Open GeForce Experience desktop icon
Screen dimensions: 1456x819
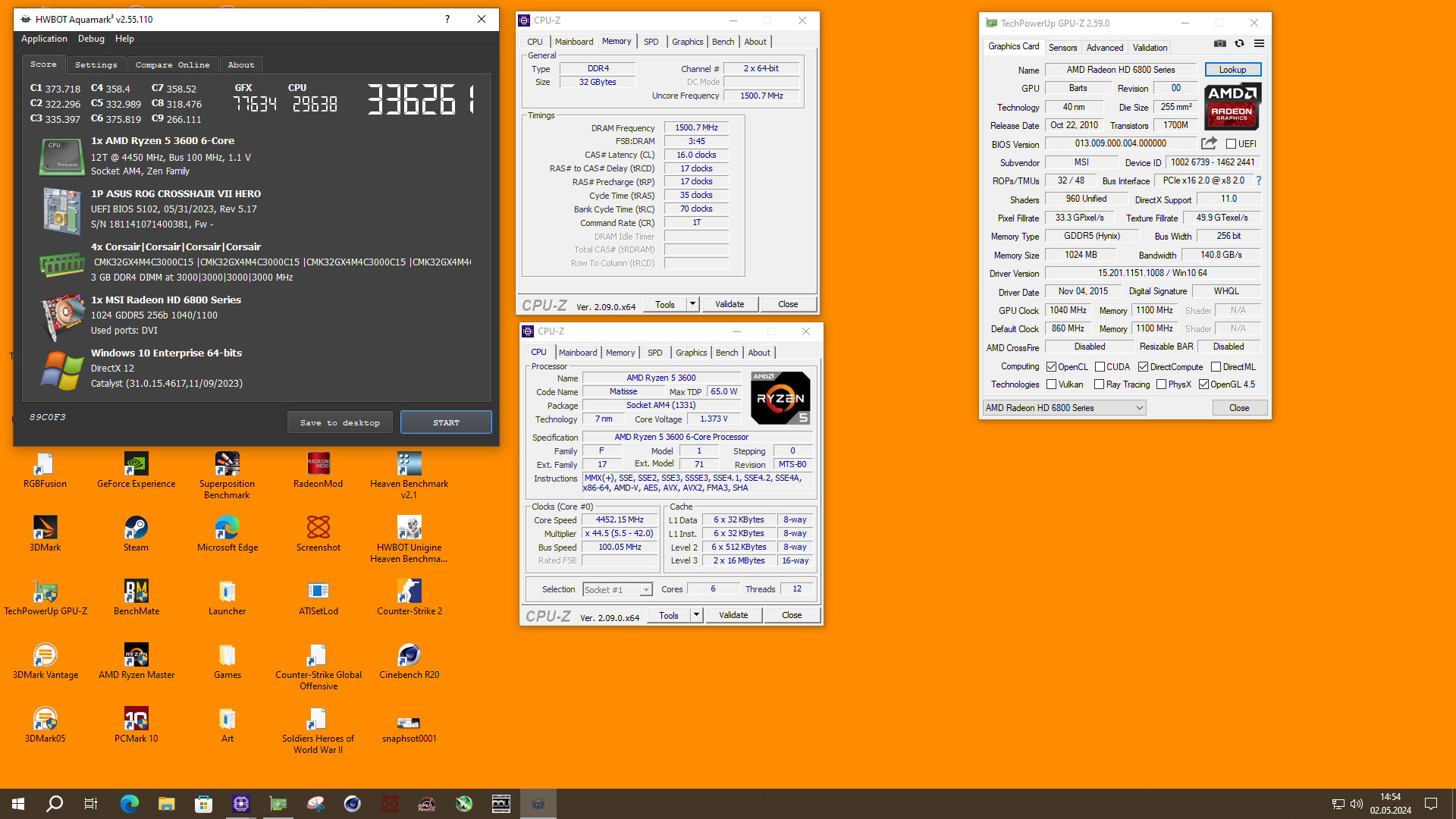pyautogui.click(x=136, y=470)
